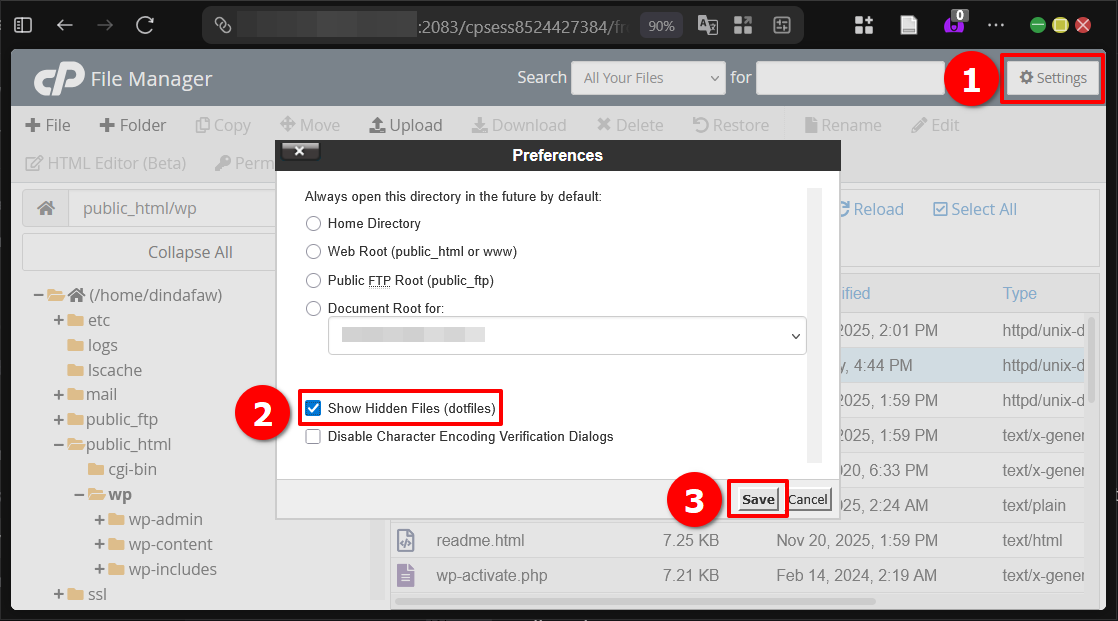1118x621 pixels.
Task: Open the HTML Editor (Beta)
Action: point(105,163)
